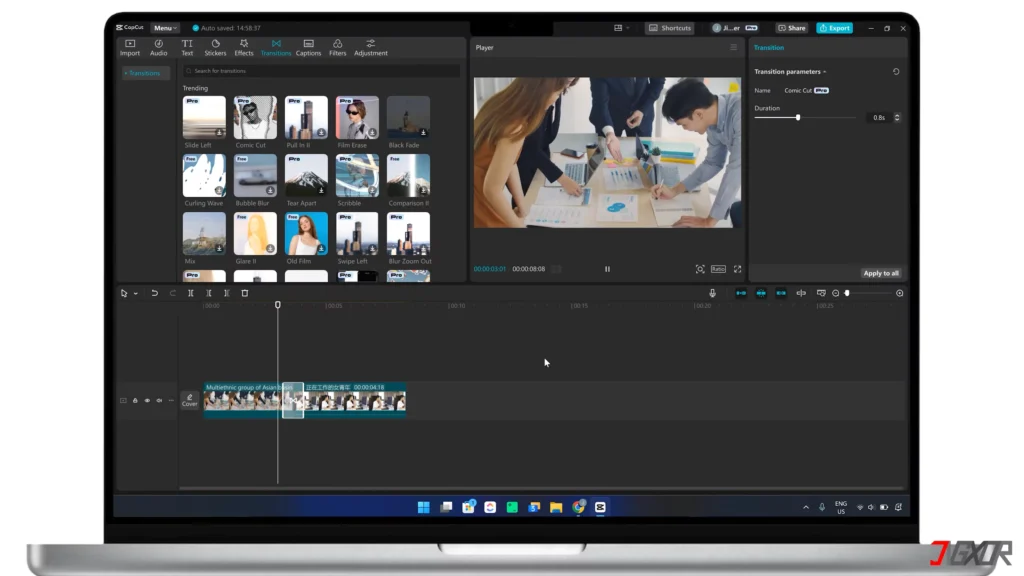
Task: Download the Comparison II transition
Action: (423, 191)
